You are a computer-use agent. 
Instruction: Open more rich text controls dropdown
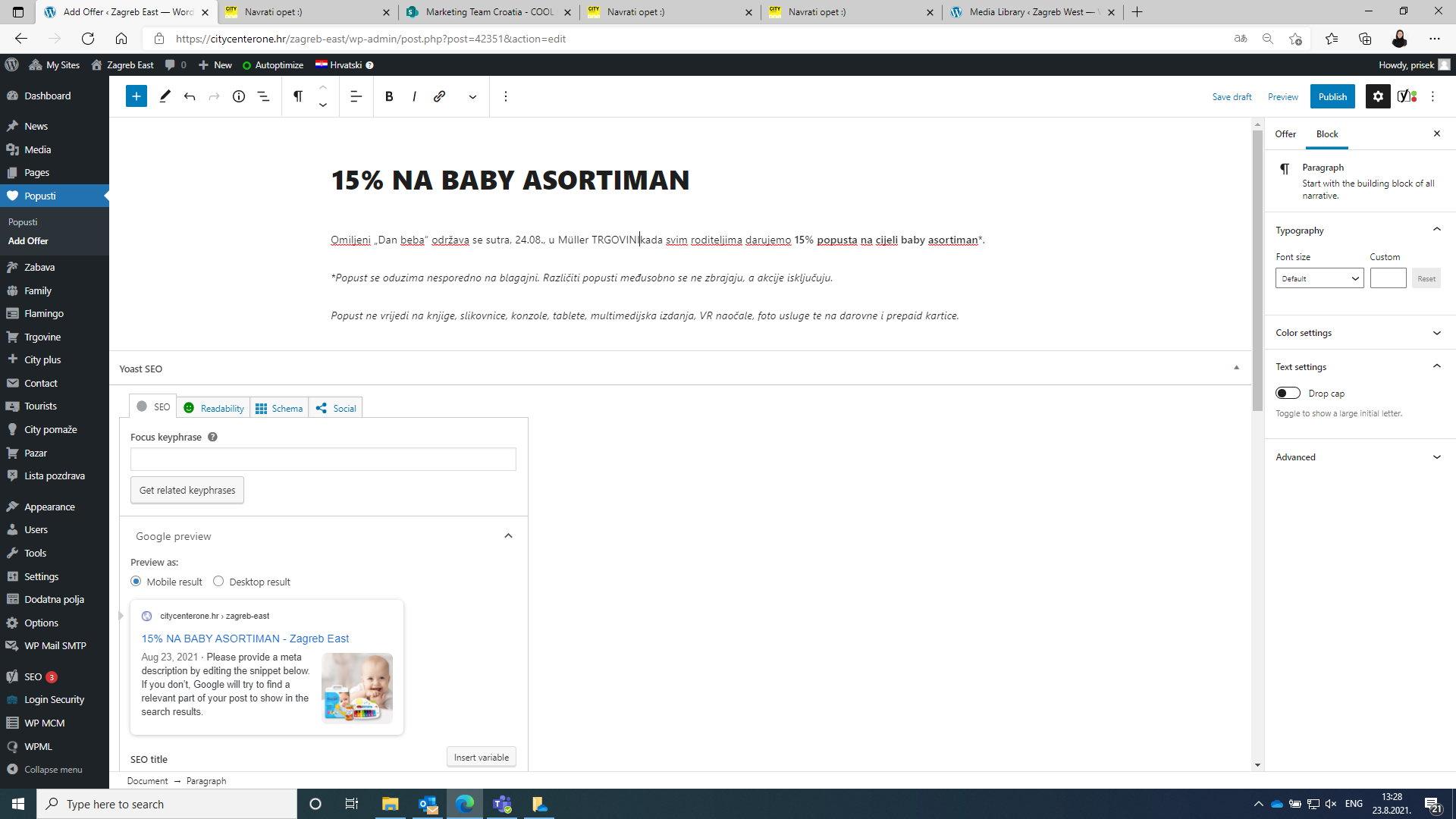coord(472,96)
